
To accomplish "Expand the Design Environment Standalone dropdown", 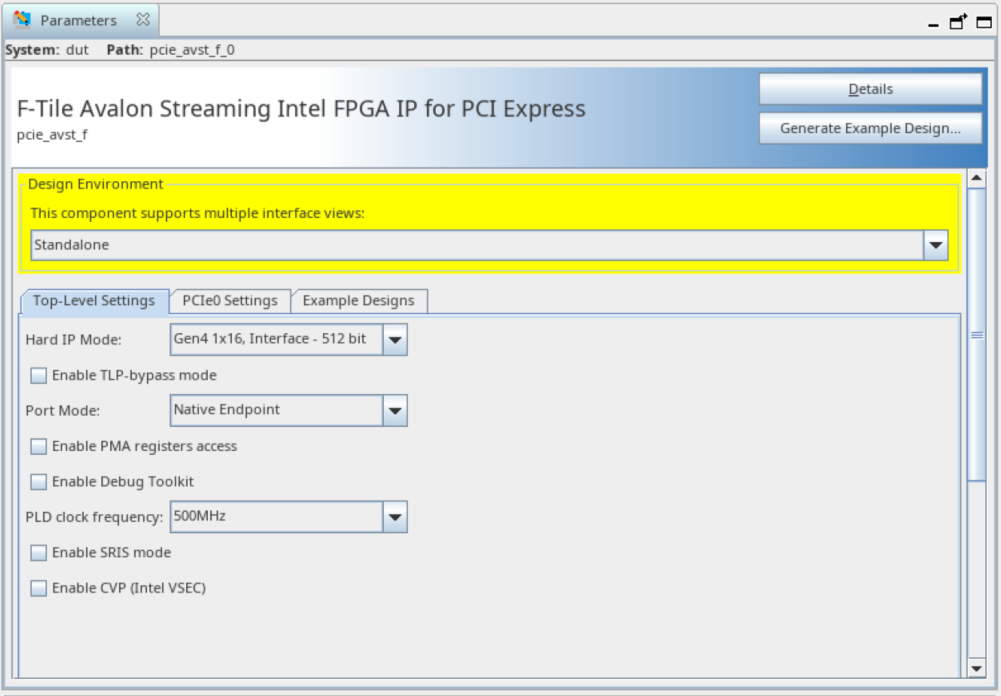I will [936, 245].
